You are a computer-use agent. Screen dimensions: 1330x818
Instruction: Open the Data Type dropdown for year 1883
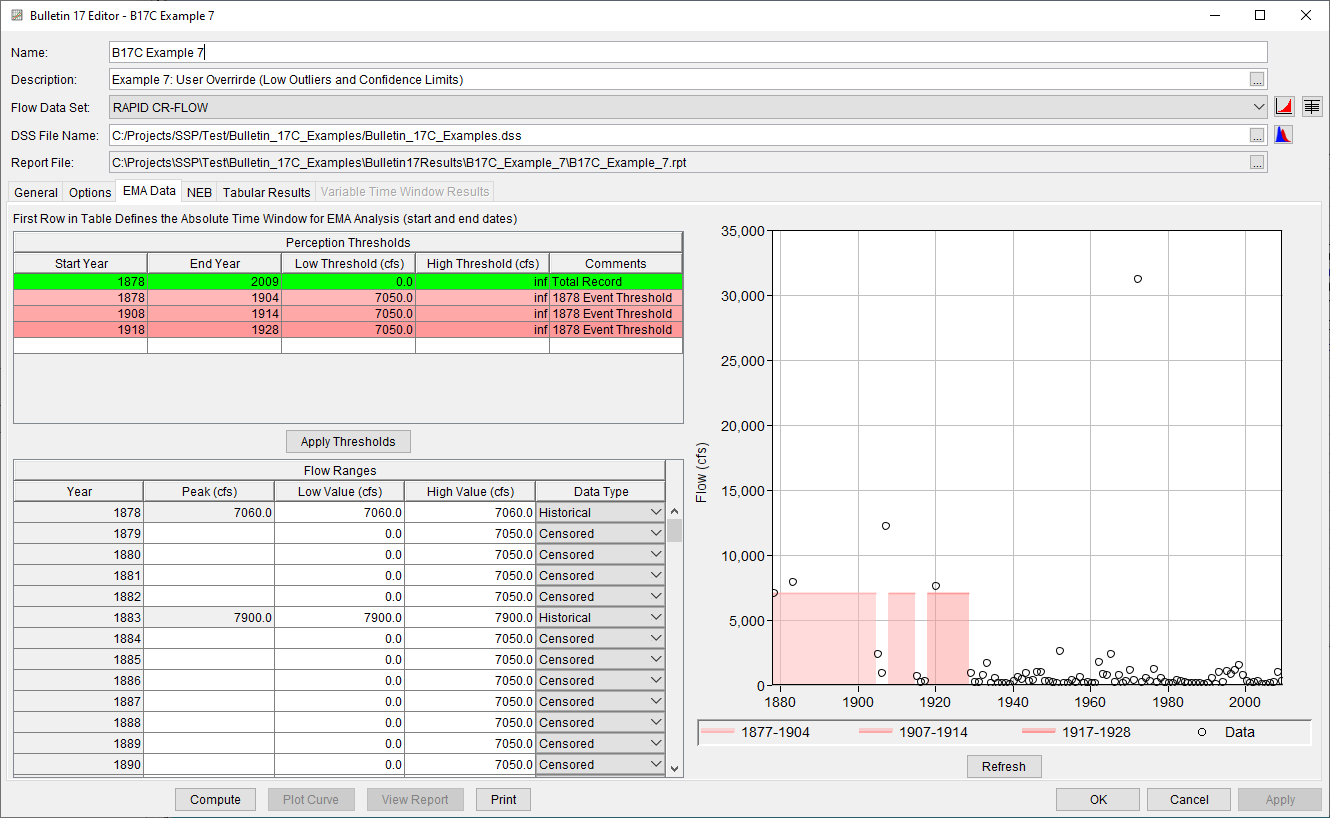click(x=655, y=617)
